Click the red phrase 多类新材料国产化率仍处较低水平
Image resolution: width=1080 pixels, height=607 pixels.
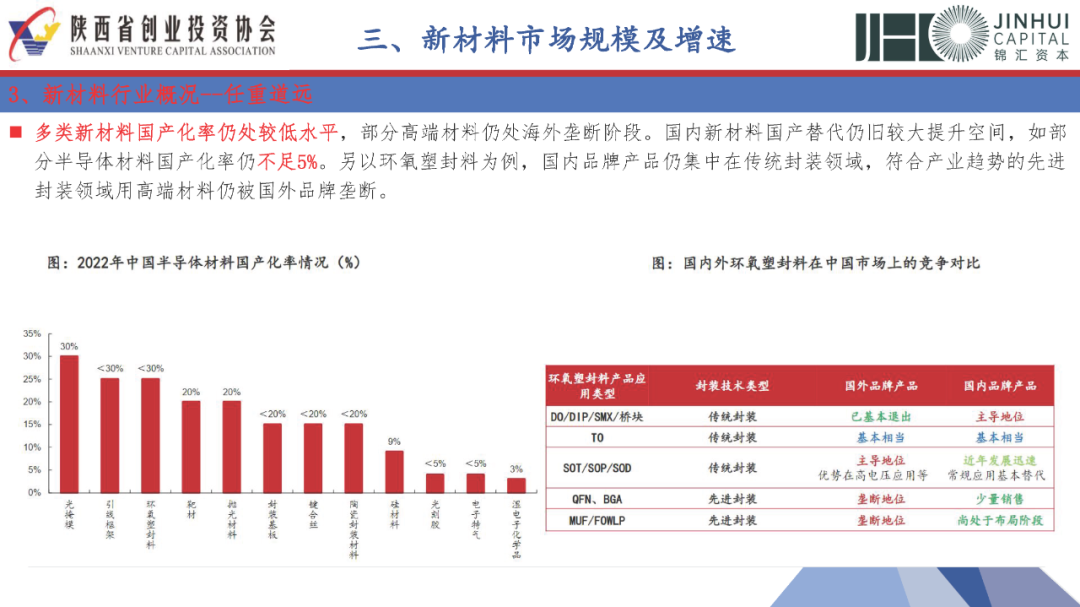(187, 132)
